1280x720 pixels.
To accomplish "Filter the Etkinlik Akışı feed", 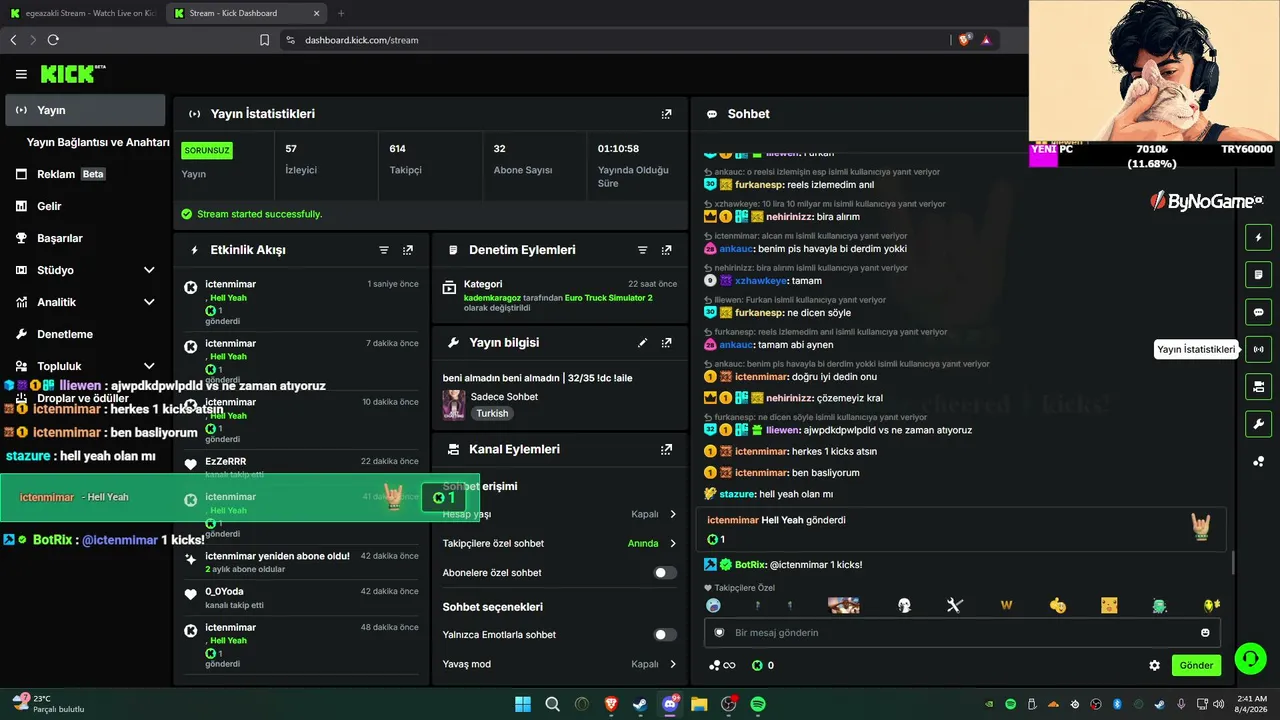I will (x=384, y=250).
